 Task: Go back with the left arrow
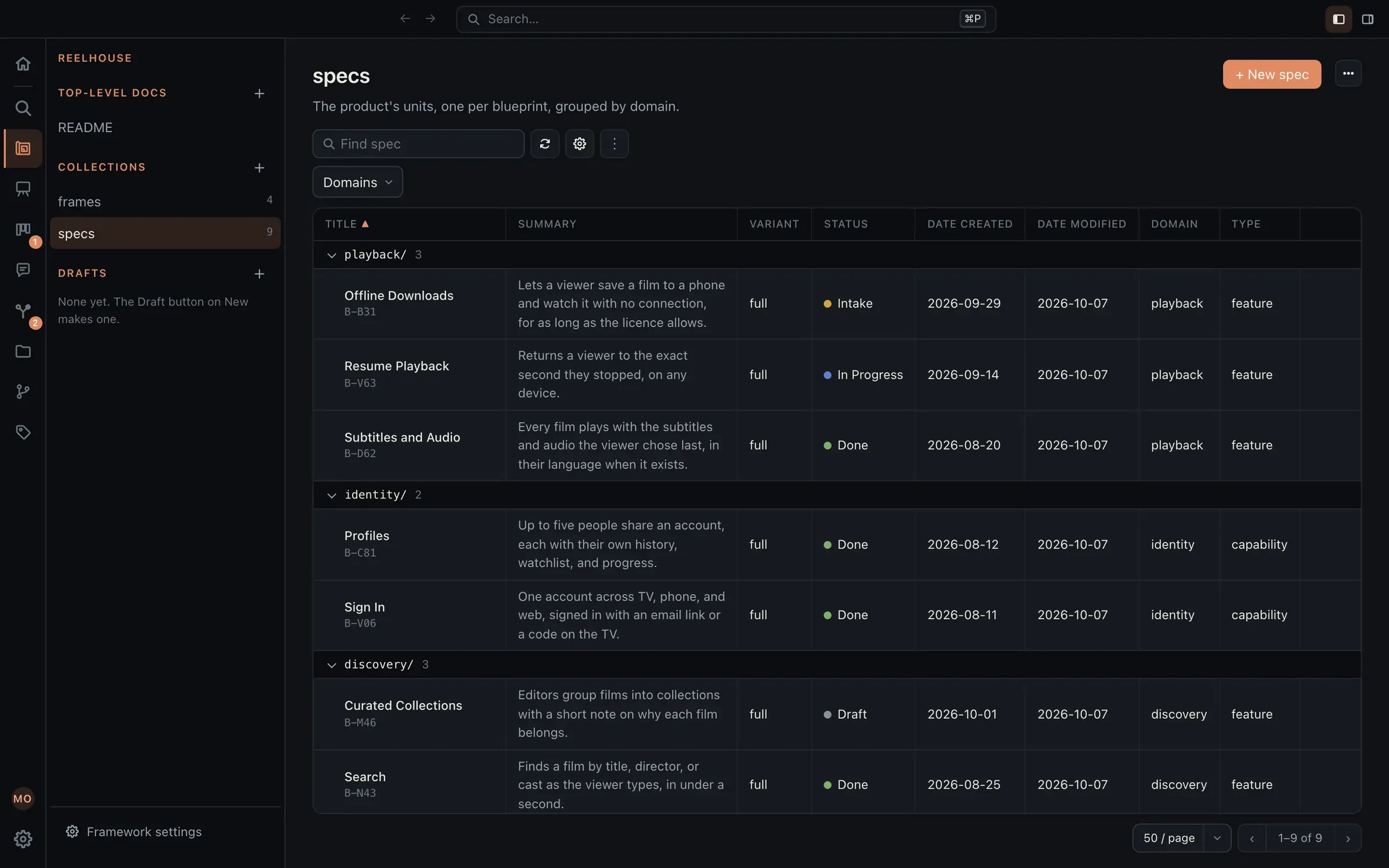405,19
